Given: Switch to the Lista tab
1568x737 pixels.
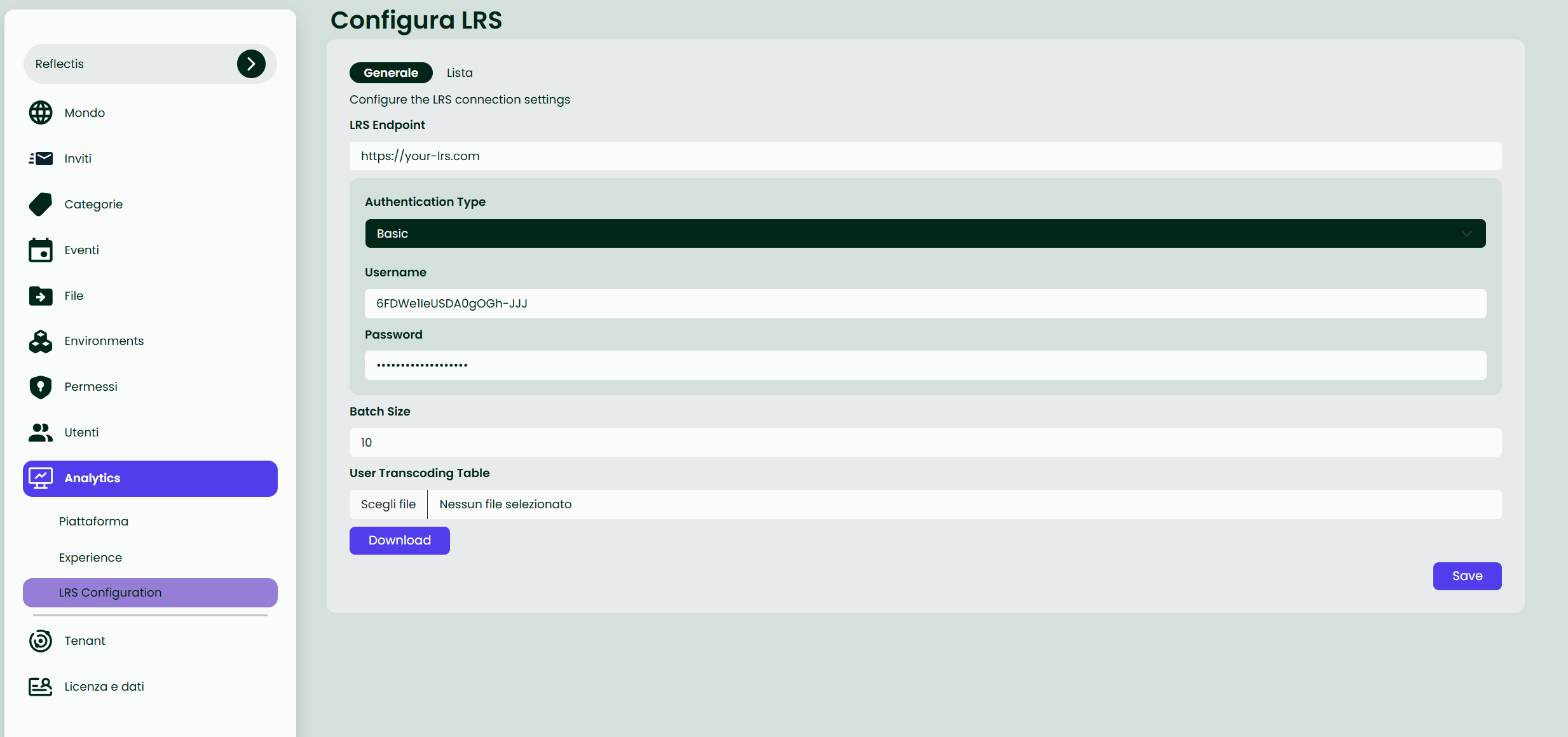Looking at the screenshot, I should point(459,72).
